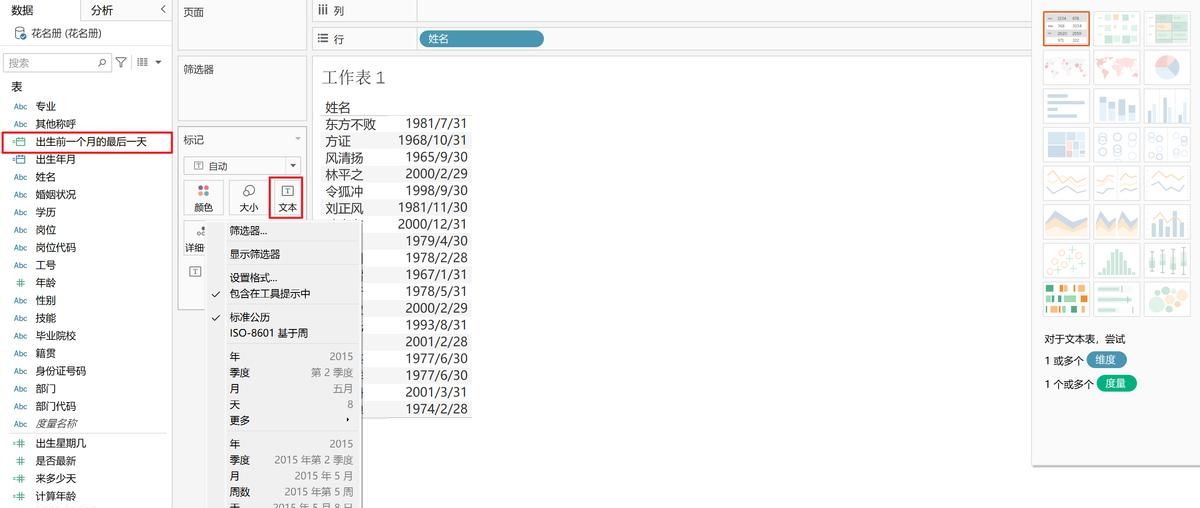Viewport: 1200px width, 508px height.
Task: Pick the packed bubbles chart type
Action: coord(1166,299)
